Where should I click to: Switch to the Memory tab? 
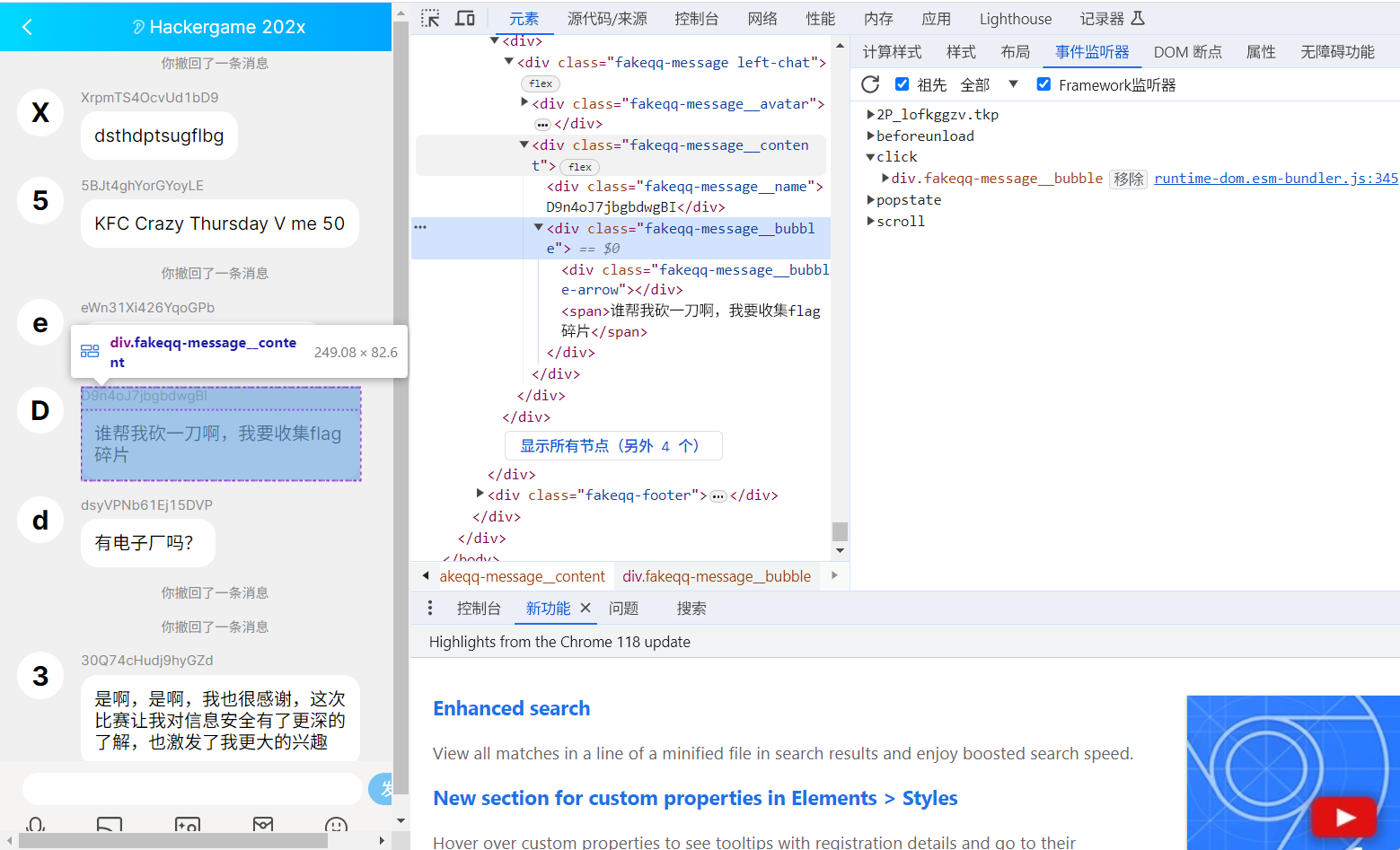(878, 18)
